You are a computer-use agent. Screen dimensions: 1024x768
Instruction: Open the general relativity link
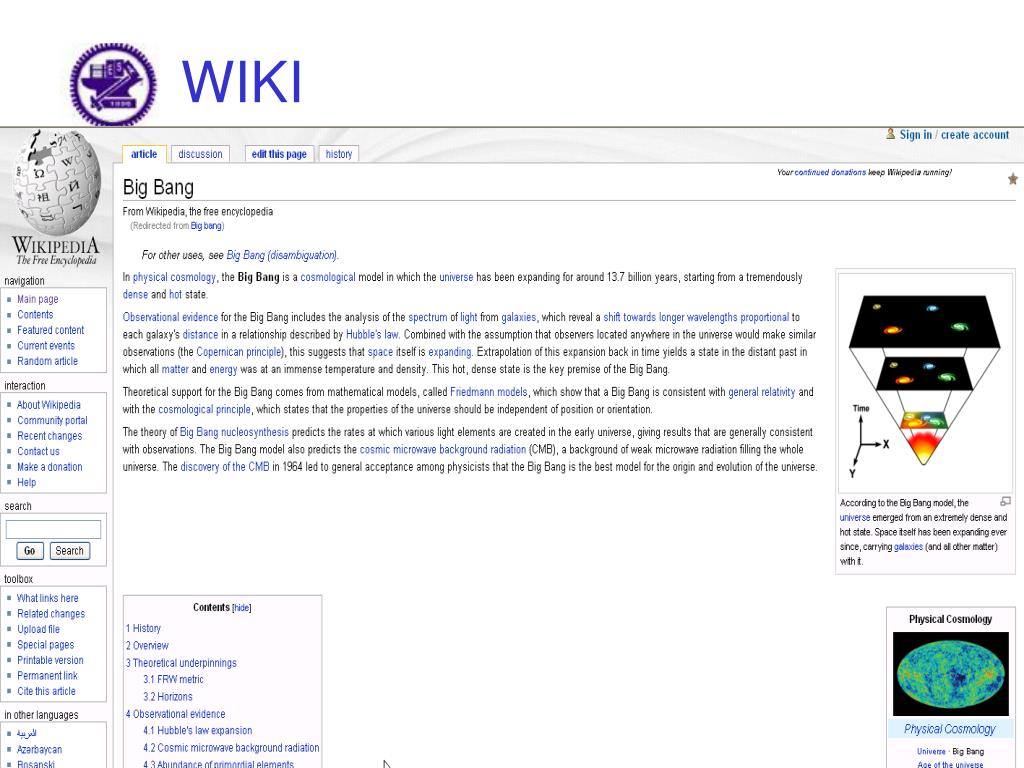pyautogui.click(x=761, y=392)
